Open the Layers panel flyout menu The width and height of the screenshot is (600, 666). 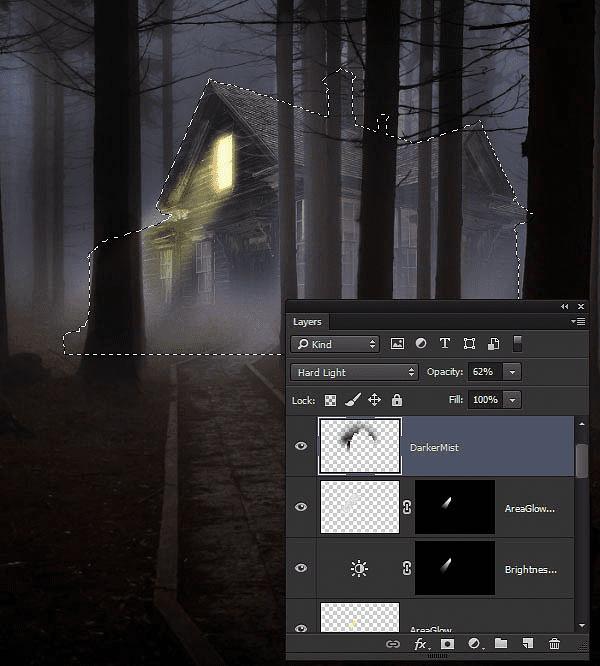click(x=579, y=322)
